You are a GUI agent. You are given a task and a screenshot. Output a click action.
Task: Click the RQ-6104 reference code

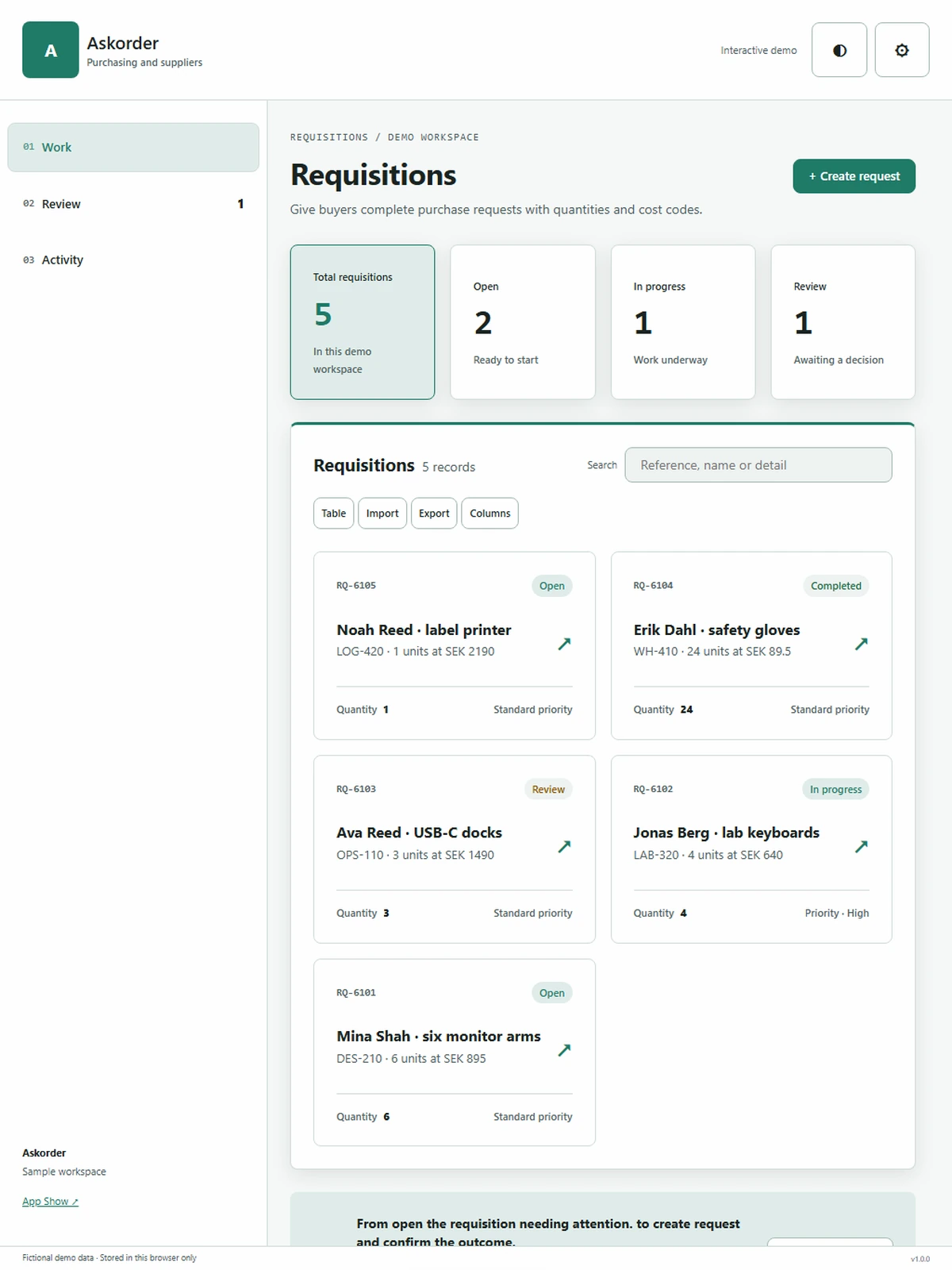[653, 586]
